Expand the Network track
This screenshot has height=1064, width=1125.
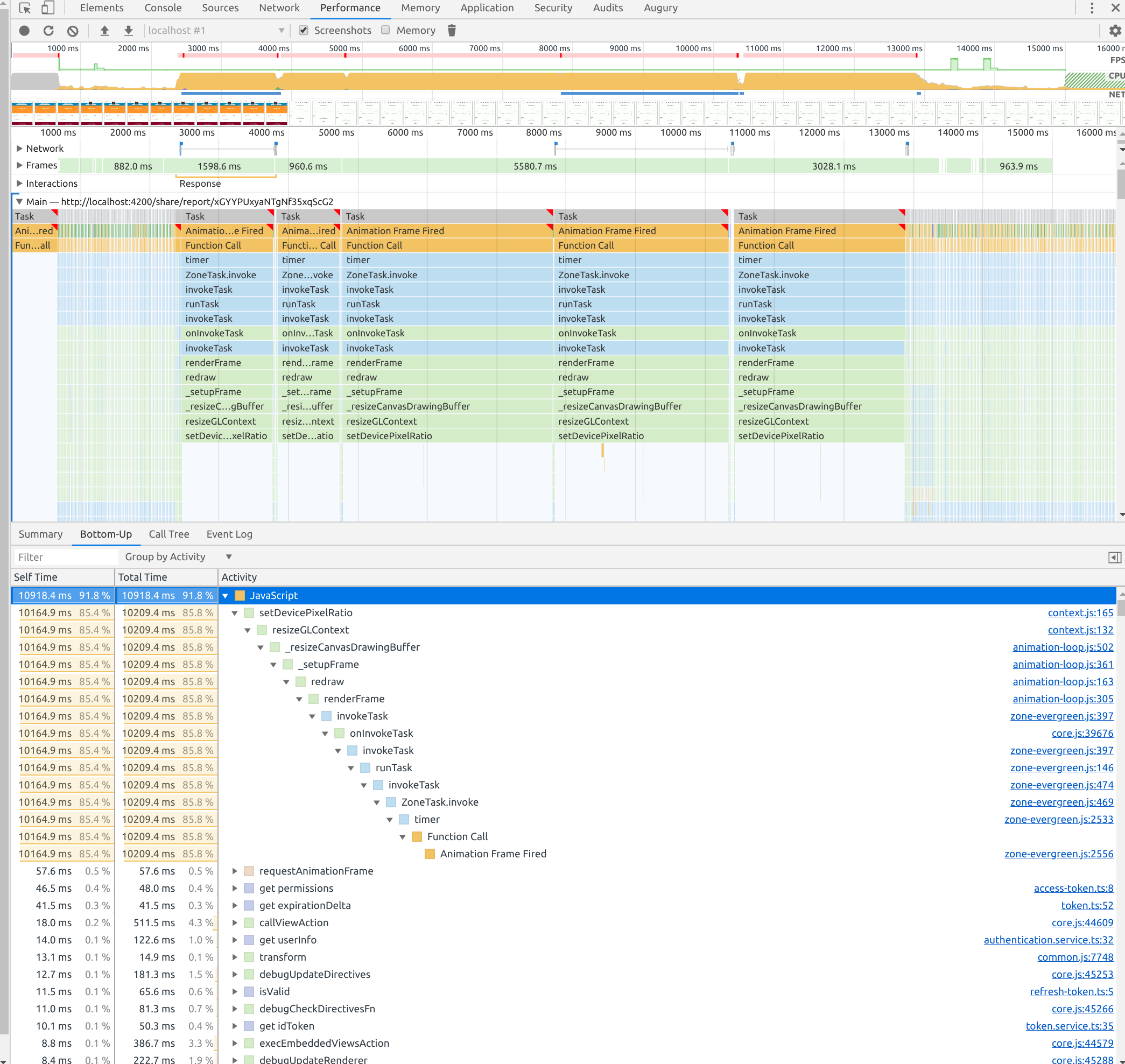19,149
